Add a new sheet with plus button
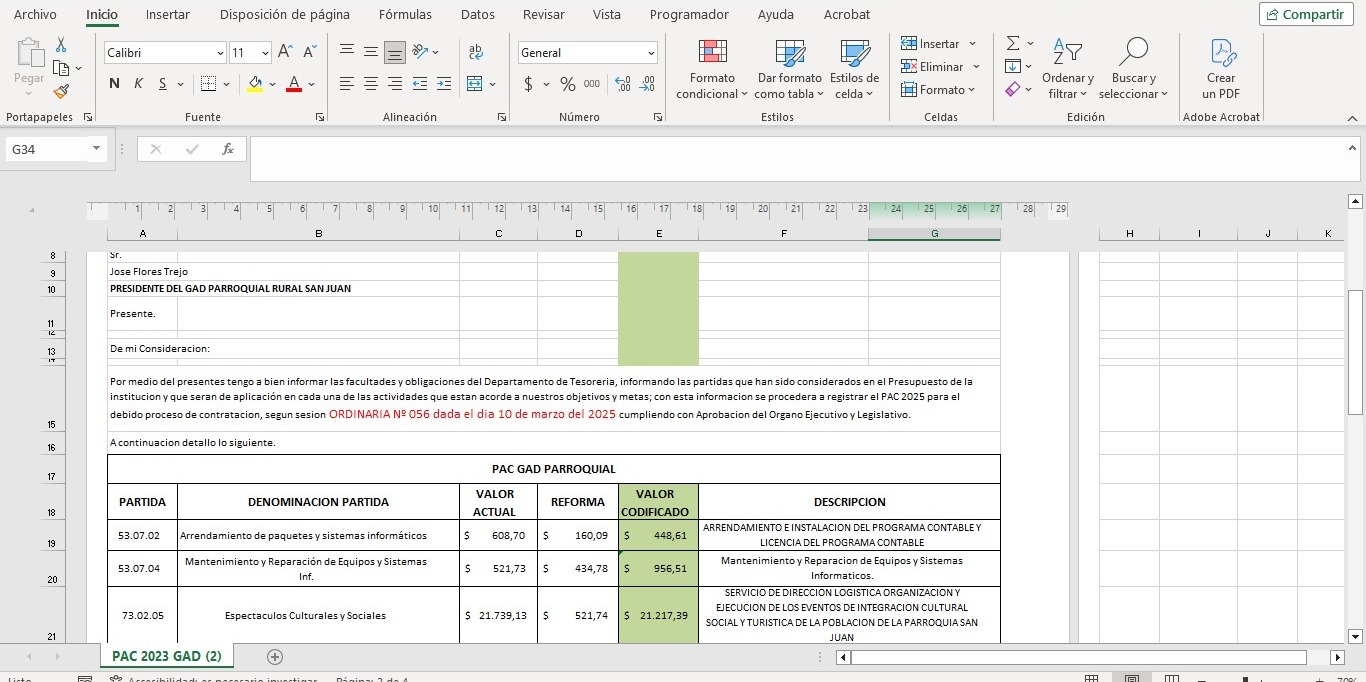 tap(275, 657)
